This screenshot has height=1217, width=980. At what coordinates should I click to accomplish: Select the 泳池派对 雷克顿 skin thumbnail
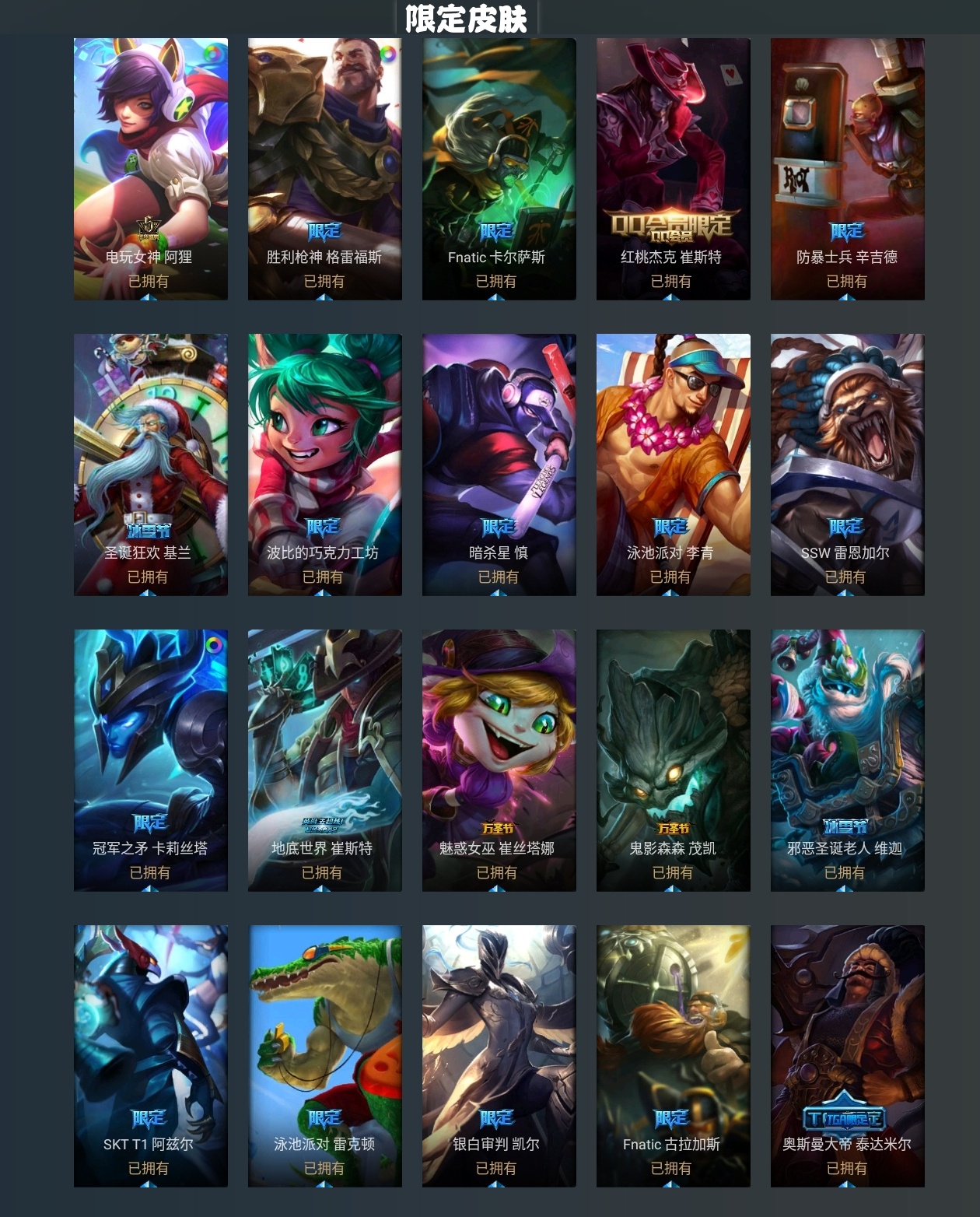click(325, 1056)
